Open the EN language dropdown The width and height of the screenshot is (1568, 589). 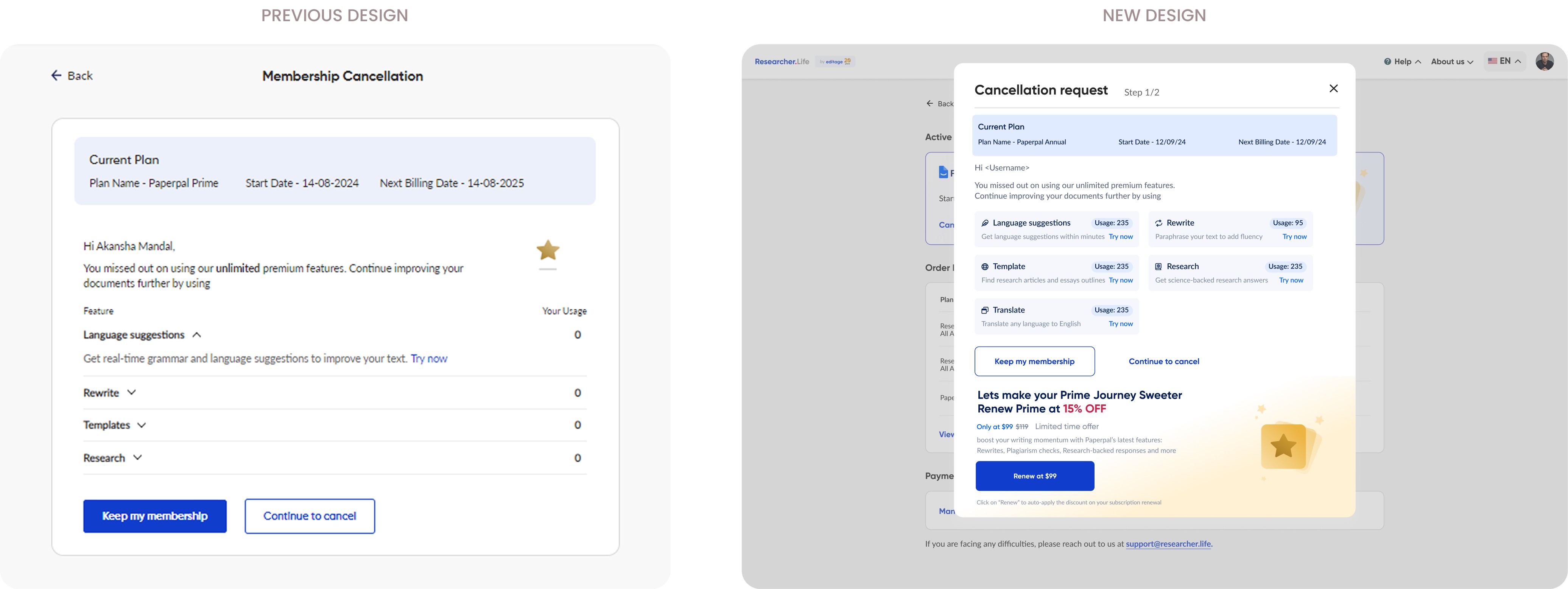(x=1505, y=61)
